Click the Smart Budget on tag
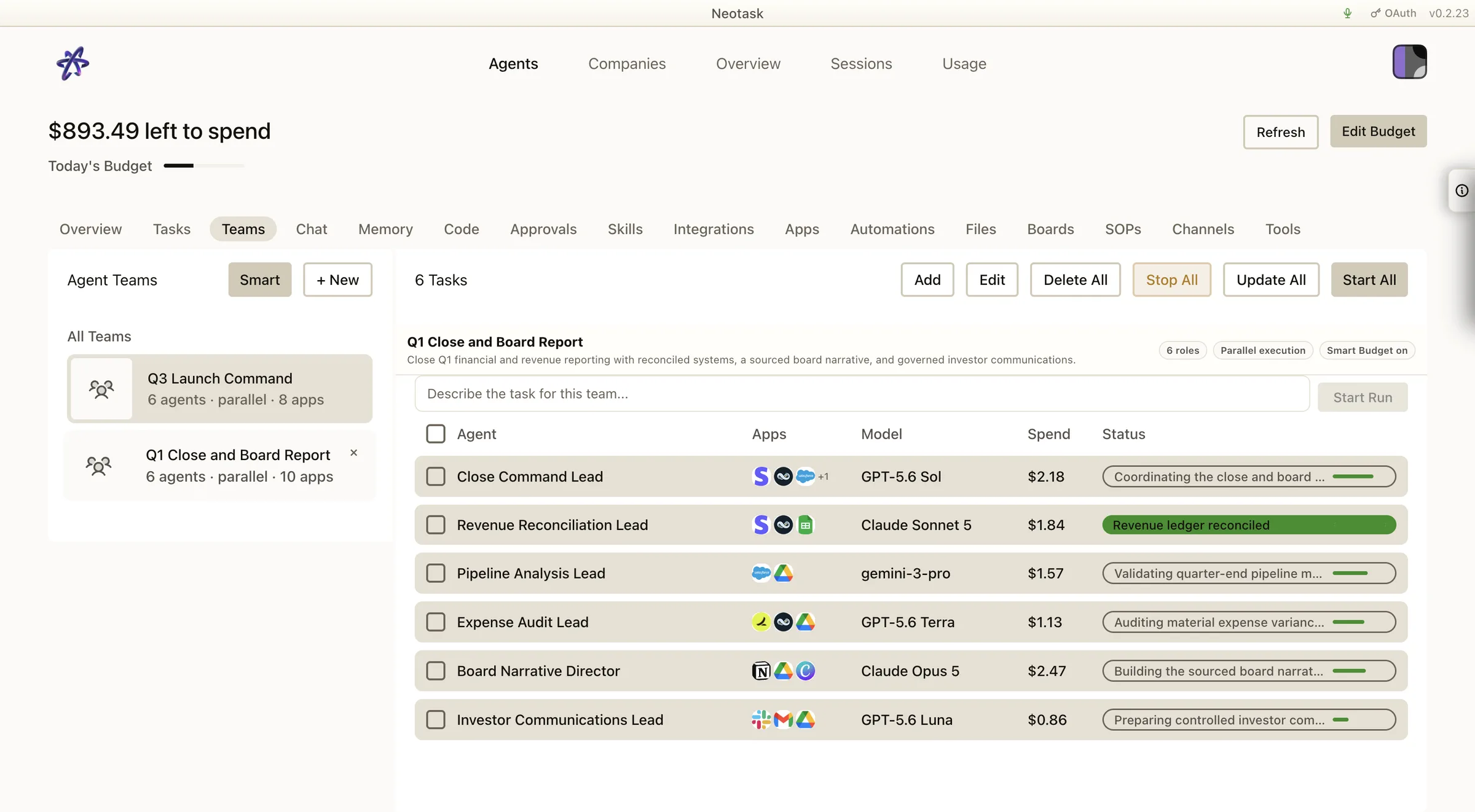The height and width of the screenshot is (812, 1475). (1367, 350)
